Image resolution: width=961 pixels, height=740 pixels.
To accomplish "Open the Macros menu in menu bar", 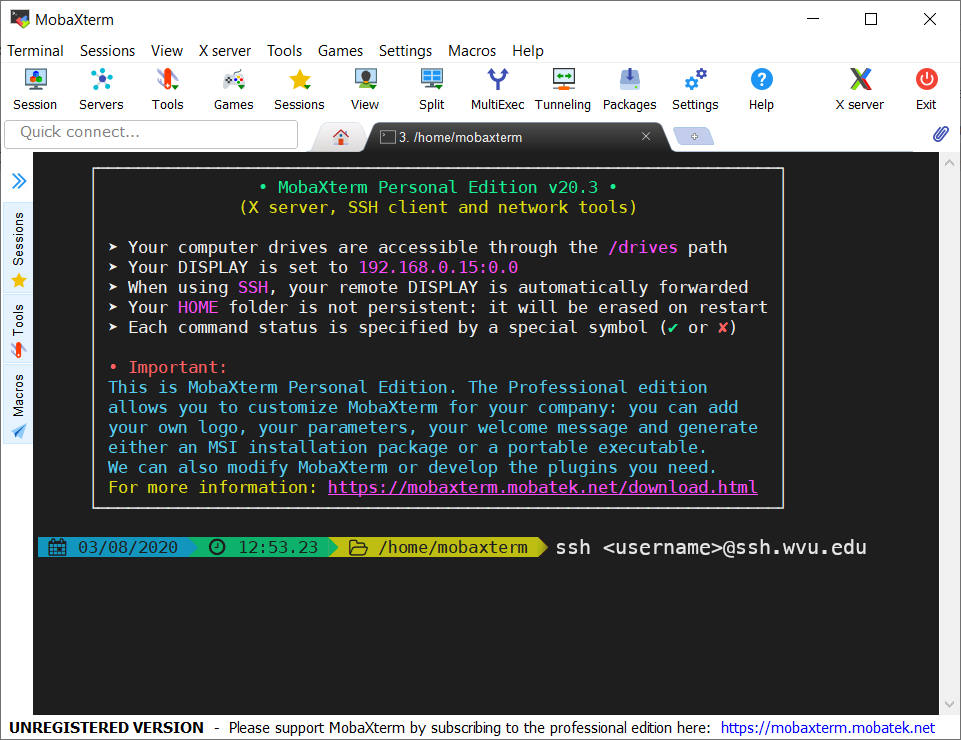I will [472, 51].
